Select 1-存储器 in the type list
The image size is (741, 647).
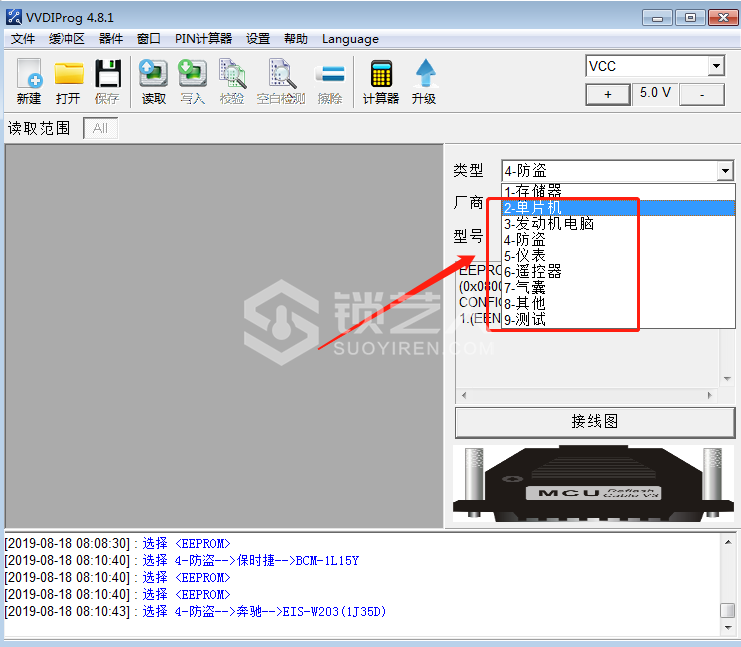(x=618, y=191)
